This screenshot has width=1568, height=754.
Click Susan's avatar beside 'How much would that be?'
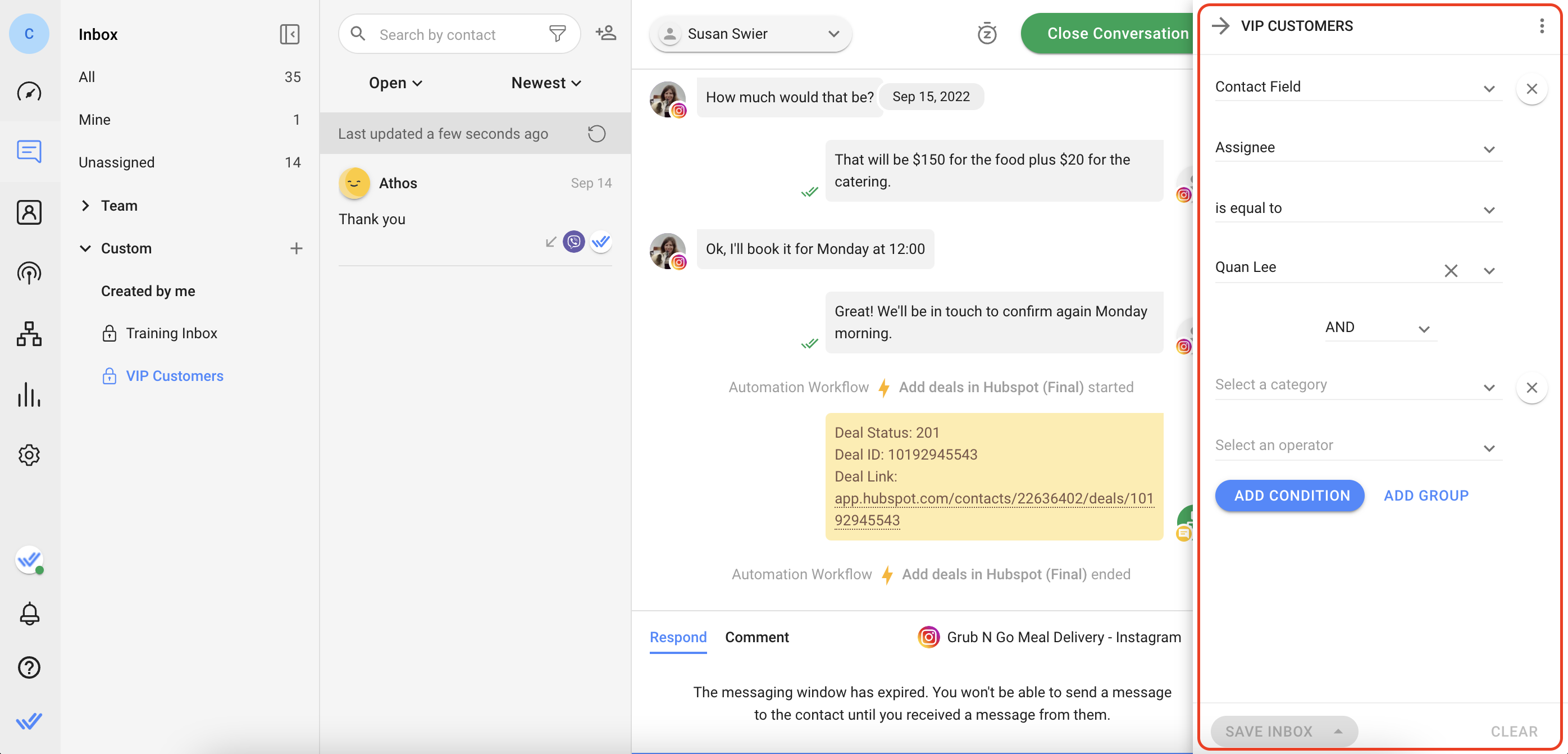click(x=668, y=99)
